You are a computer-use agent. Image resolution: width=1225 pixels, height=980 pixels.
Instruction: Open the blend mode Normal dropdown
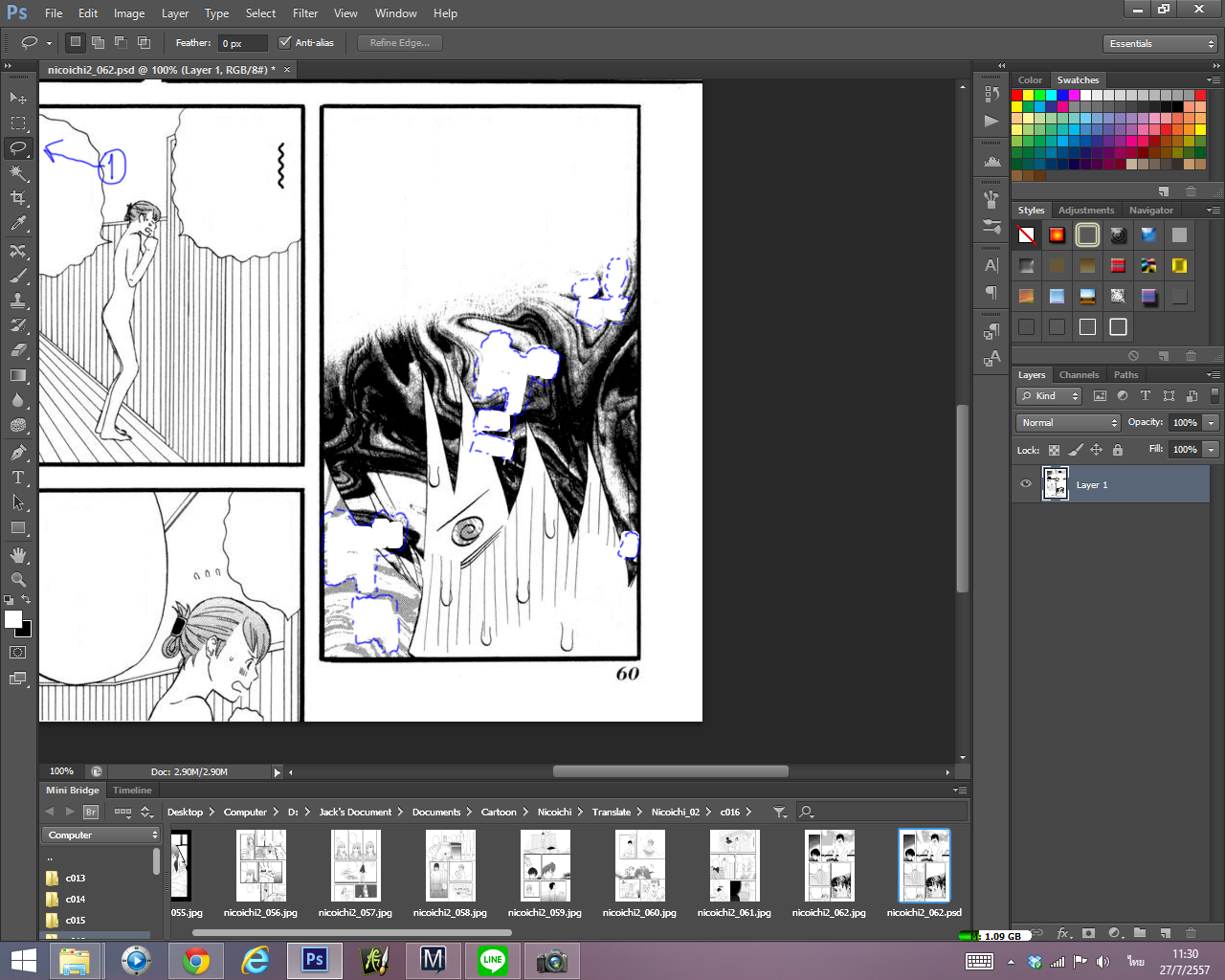click(x=1068, y=422)
